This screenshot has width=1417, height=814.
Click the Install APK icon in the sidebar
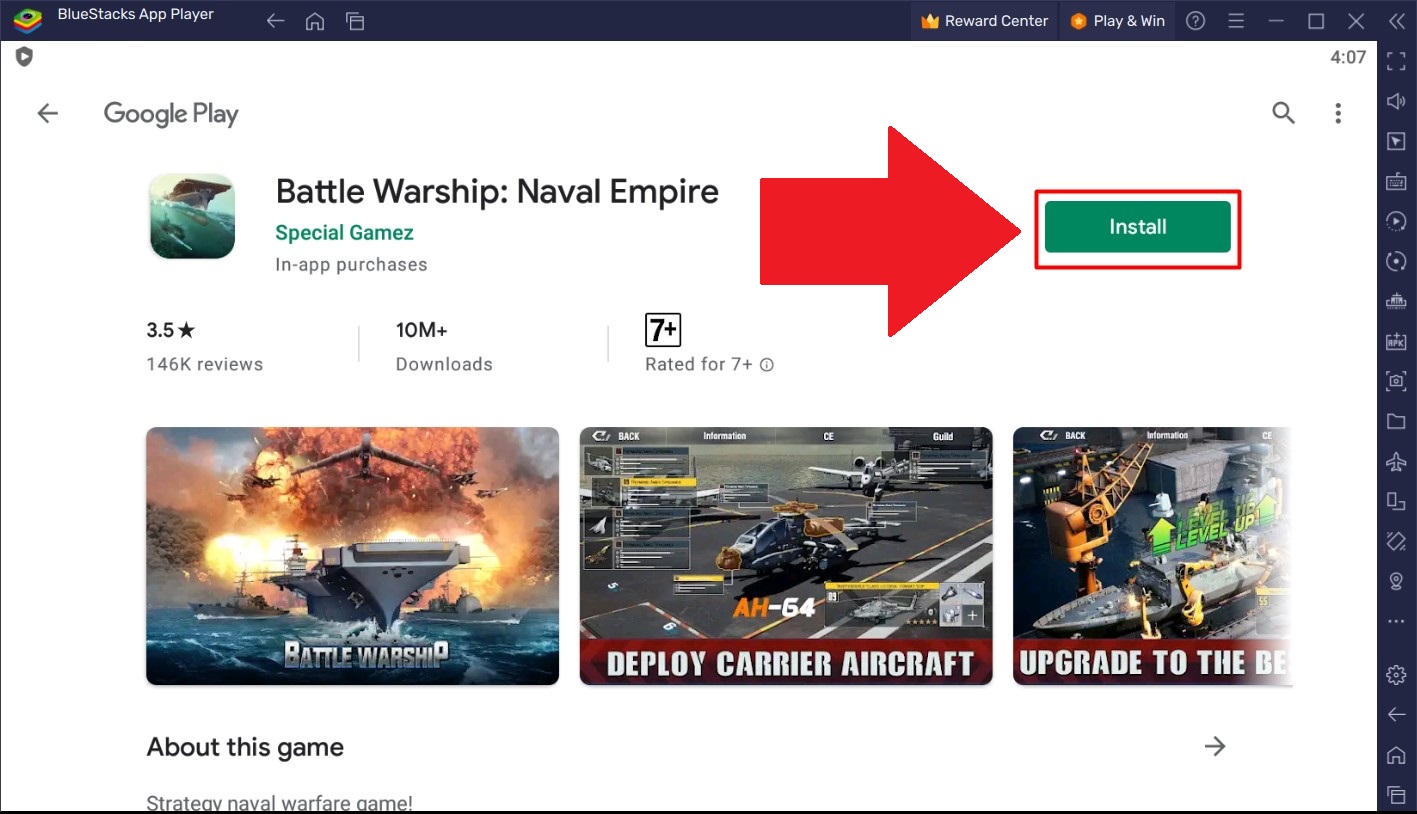pyautogui.click(x=1396, y=341)
